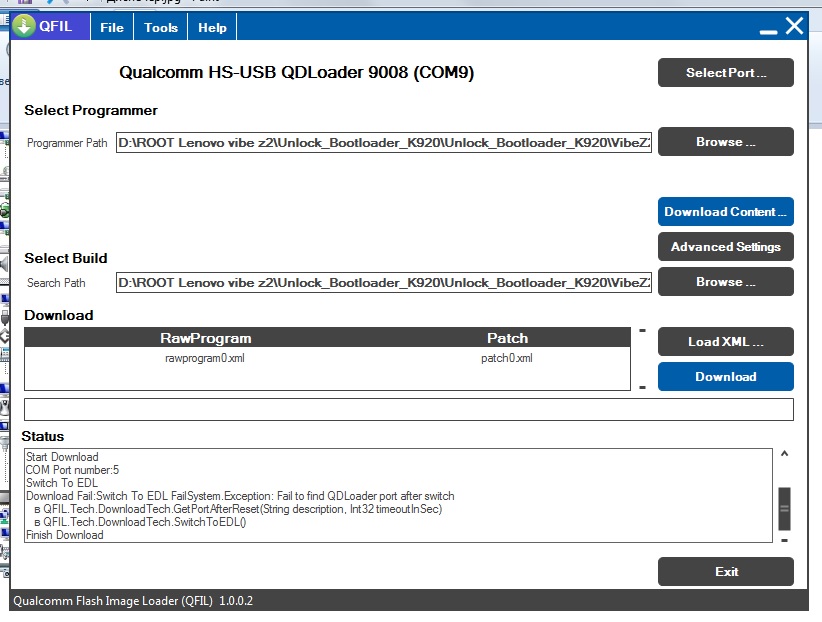The width and height of the screenshot is (822, 622).
Task: Open the File menu
Action: [x=112, y=27]
